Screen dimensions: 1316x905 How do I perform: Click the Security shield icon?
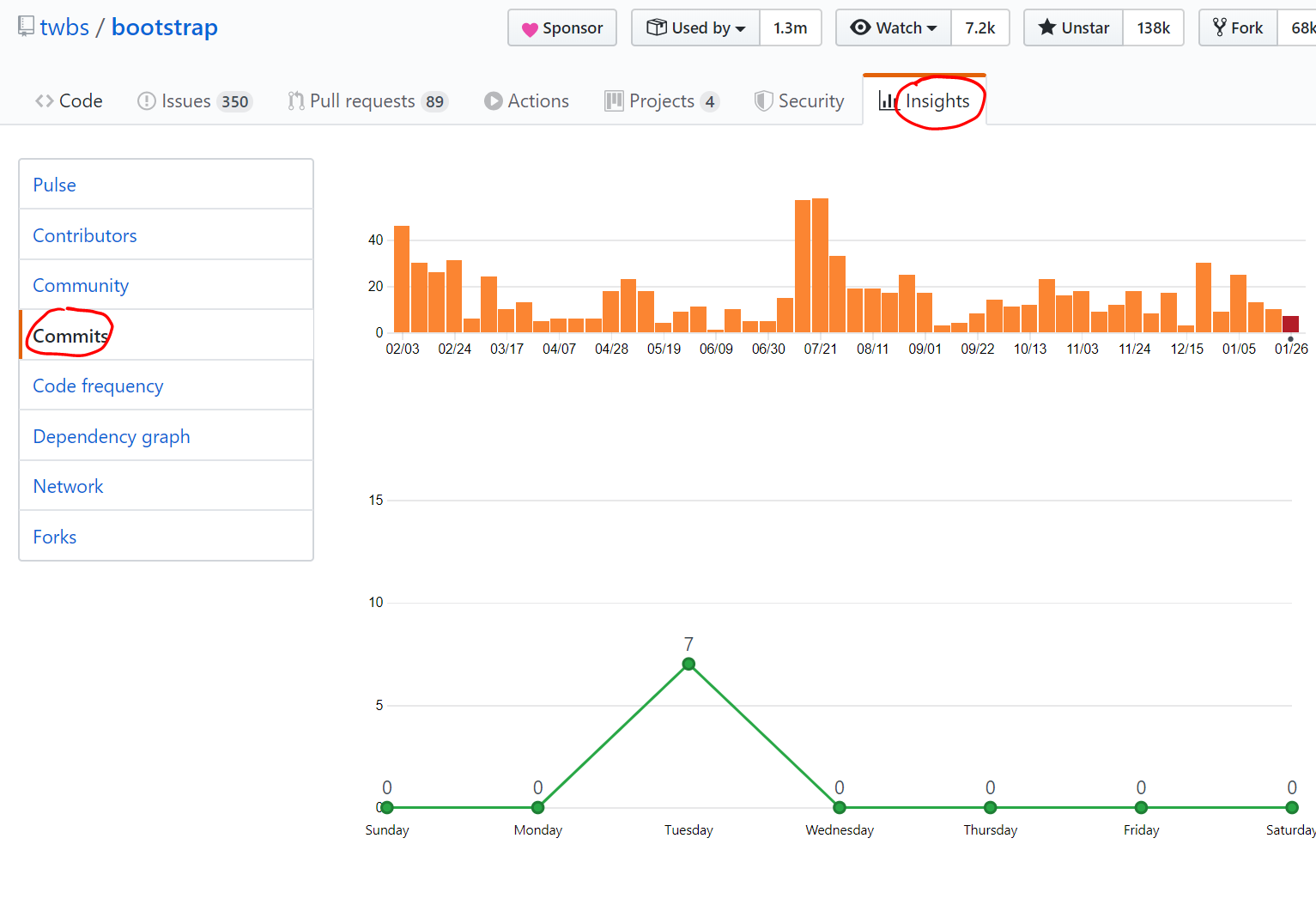pos(763,101)
